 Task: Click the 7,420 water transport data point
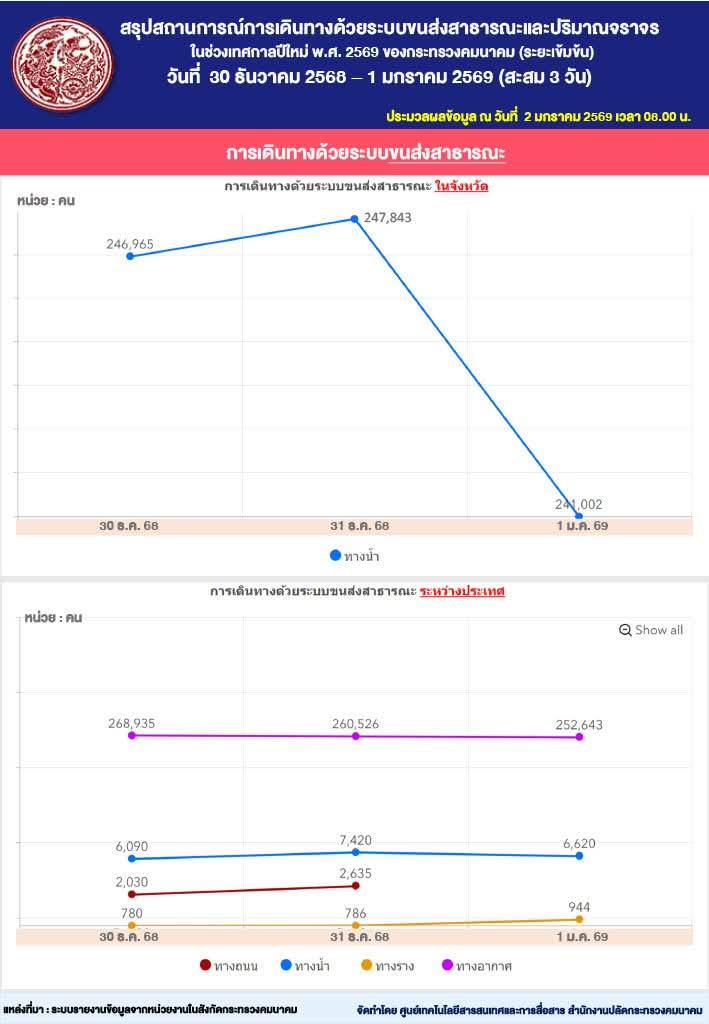355,852
